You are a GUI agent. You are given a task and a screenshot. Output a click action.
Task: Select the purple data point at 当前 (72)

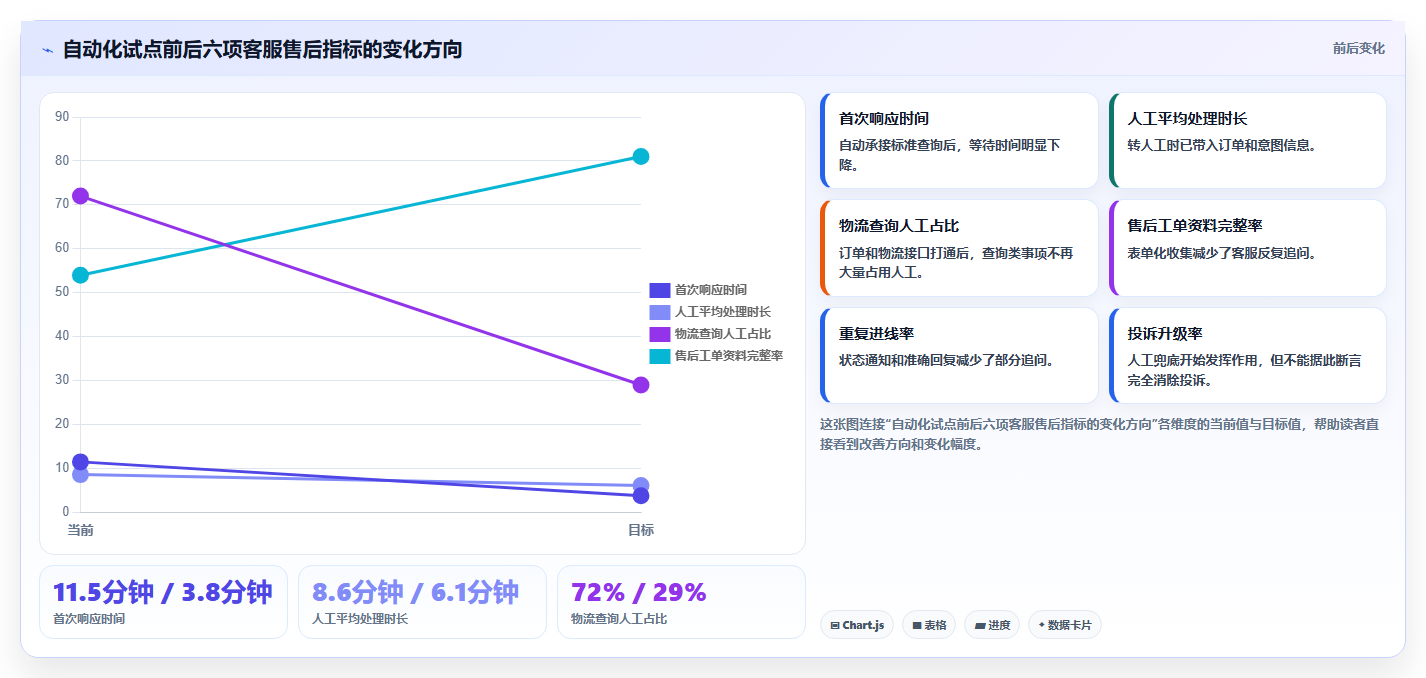80,196
